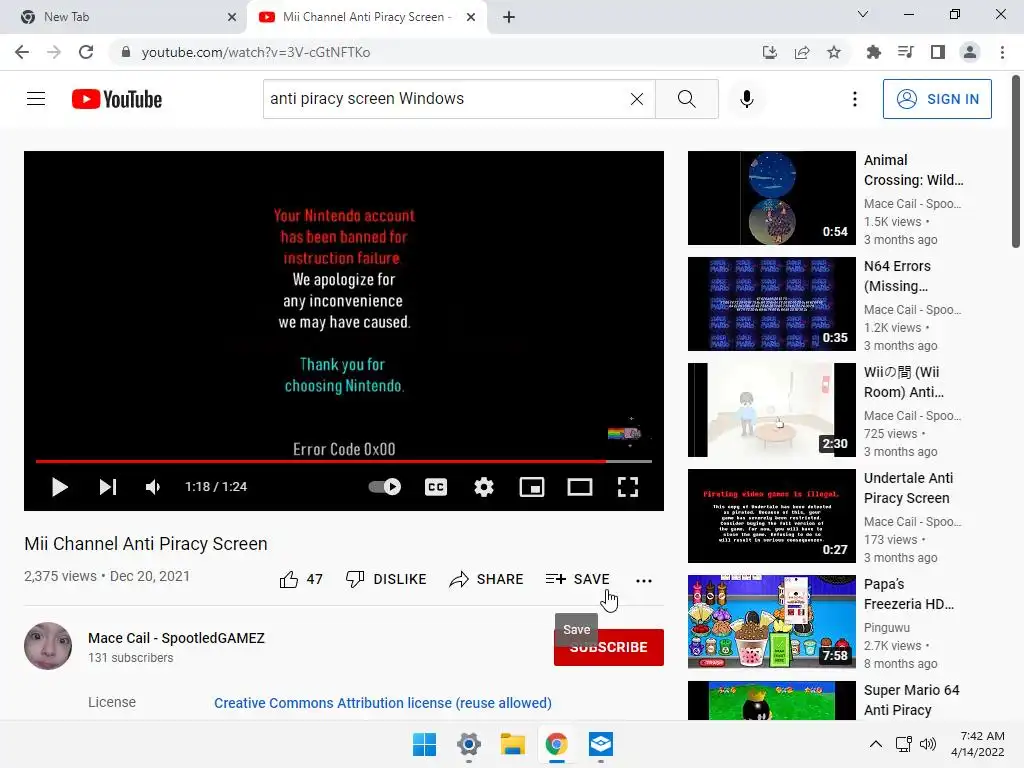This screenshot has height=768, width=1024.
Task: Open Windows Start menu
Action: coord(424,744)
